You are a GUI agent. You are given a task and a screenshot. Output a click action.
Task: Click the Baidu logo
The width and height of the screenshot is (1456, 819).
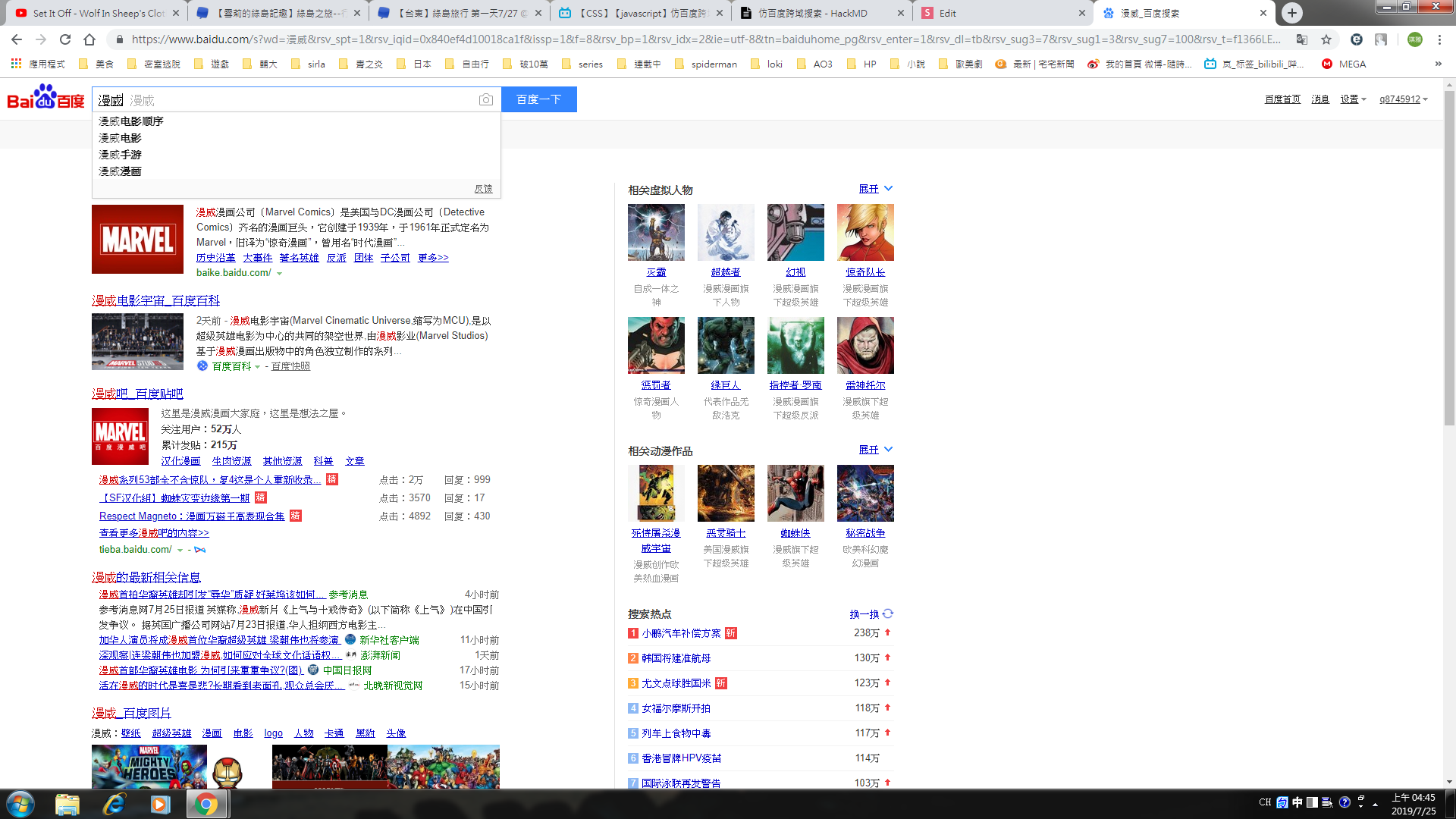pyautogui.click(x=45, y=99)
